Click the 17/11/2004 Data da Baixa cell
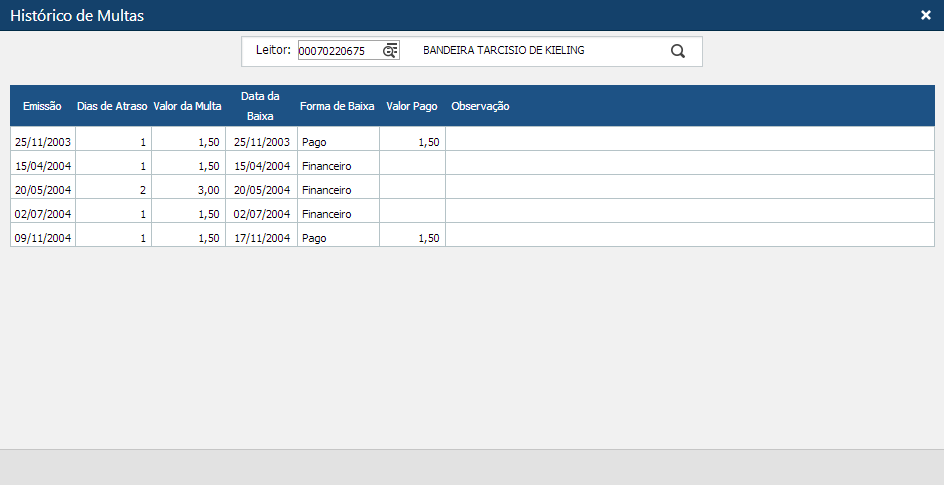The width and height of the screenshot is (944, 485). (x=262, y=238)
